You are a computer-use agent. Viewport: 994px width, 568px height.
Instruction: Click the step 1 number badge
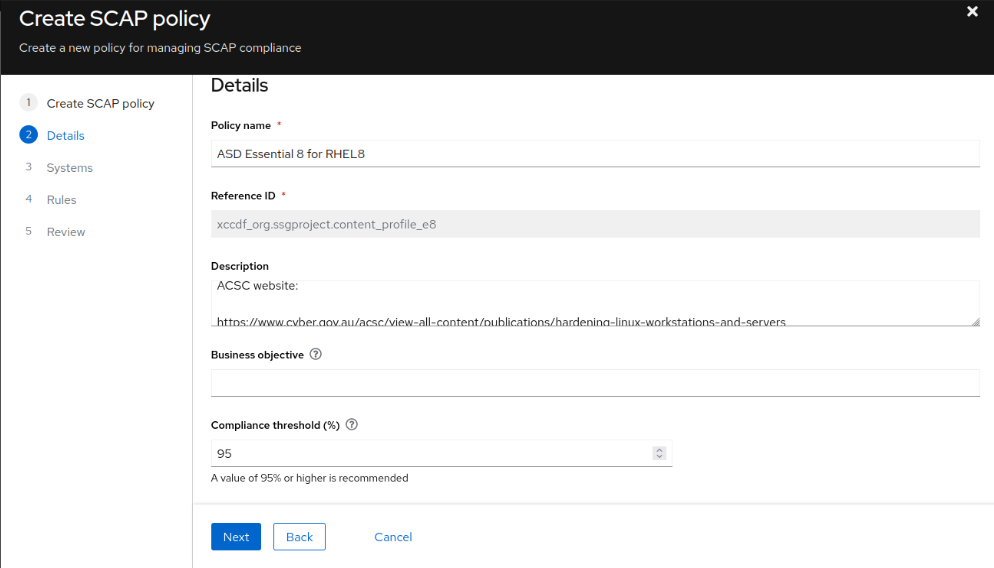29,102
